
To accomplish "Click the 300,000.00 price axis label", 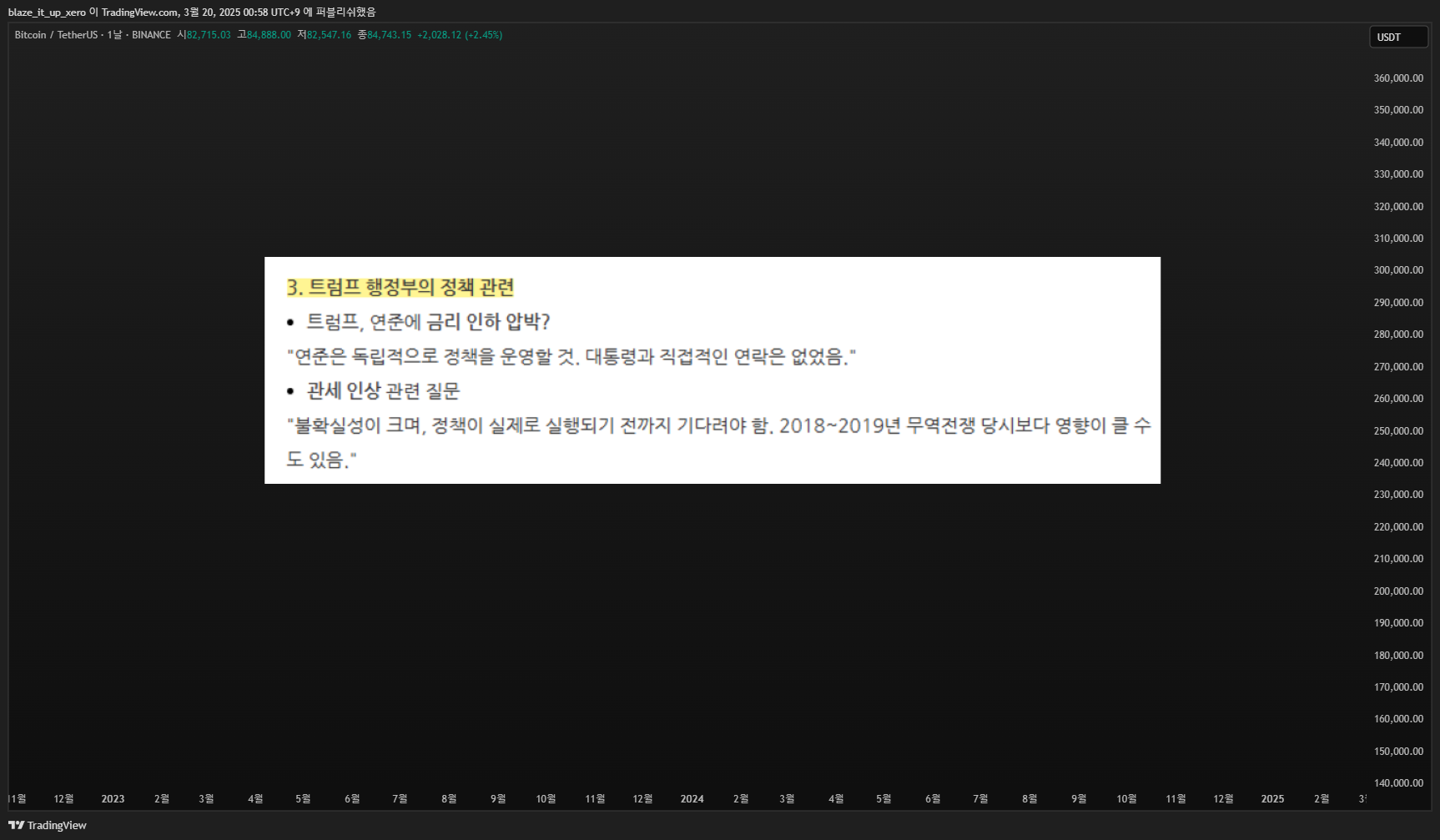I will (x=1398, y=270).
